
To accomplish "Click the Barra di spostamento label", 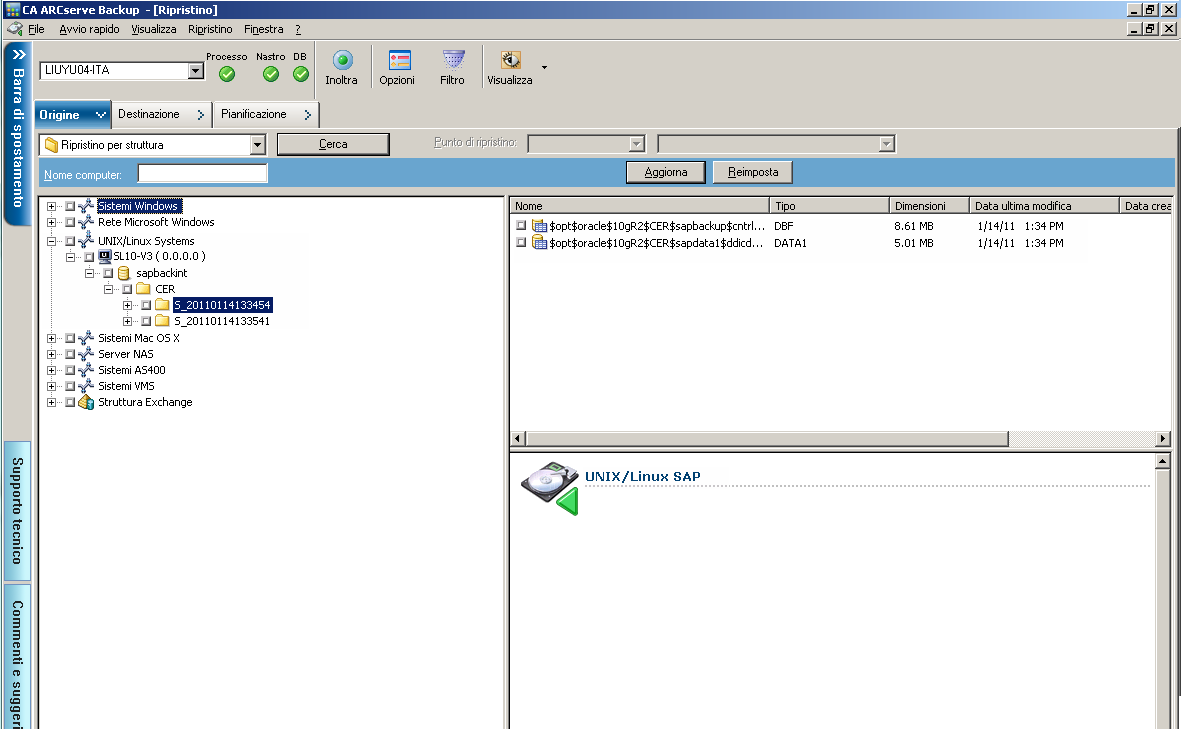I will click(18, 137).
